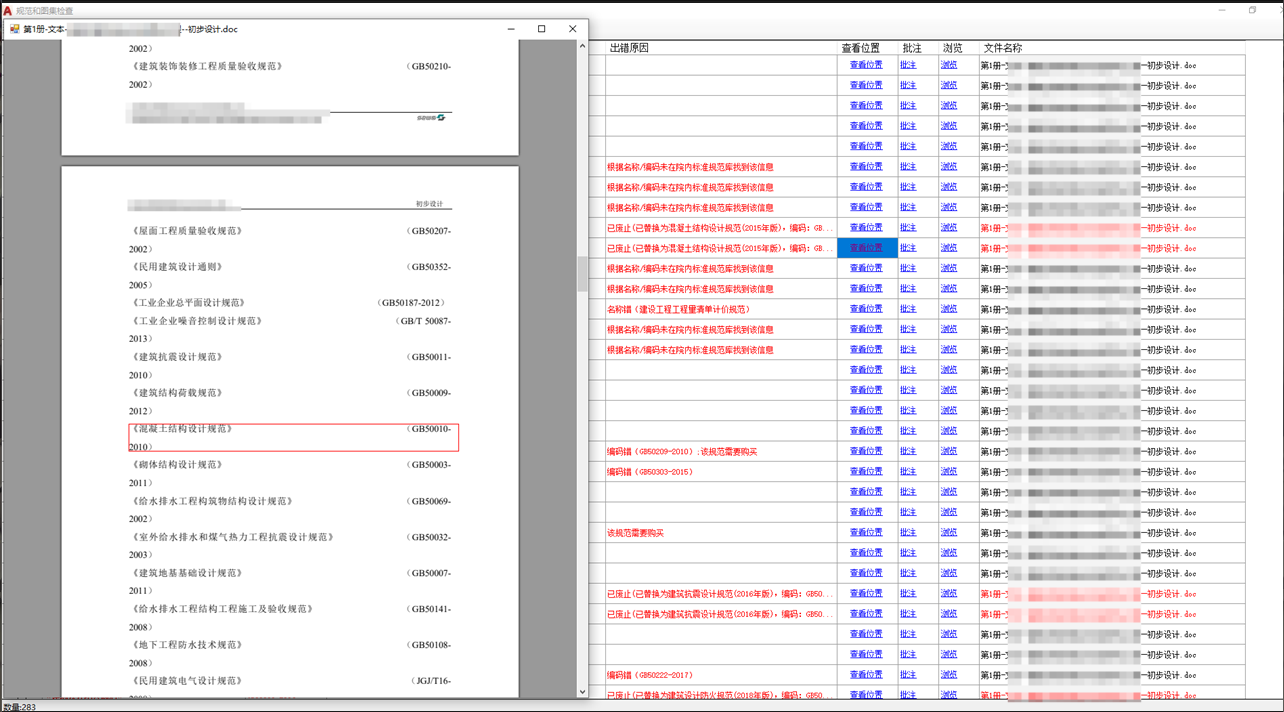Maximize the 初步设计.doc document window
This screenshot has width=1284, height=712.
tap(542, 29)
